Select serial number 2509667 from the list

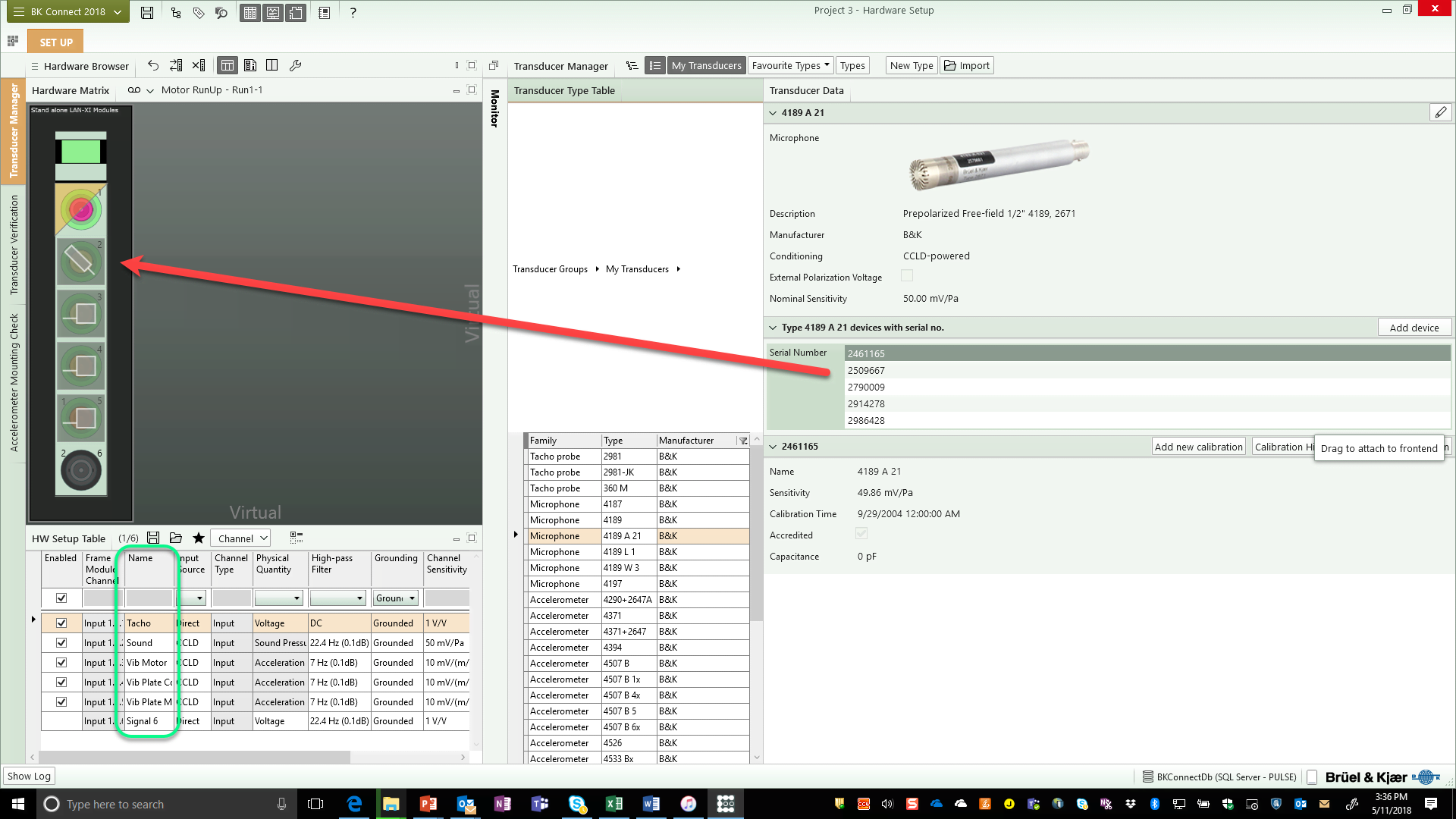(x=866, y=370)
